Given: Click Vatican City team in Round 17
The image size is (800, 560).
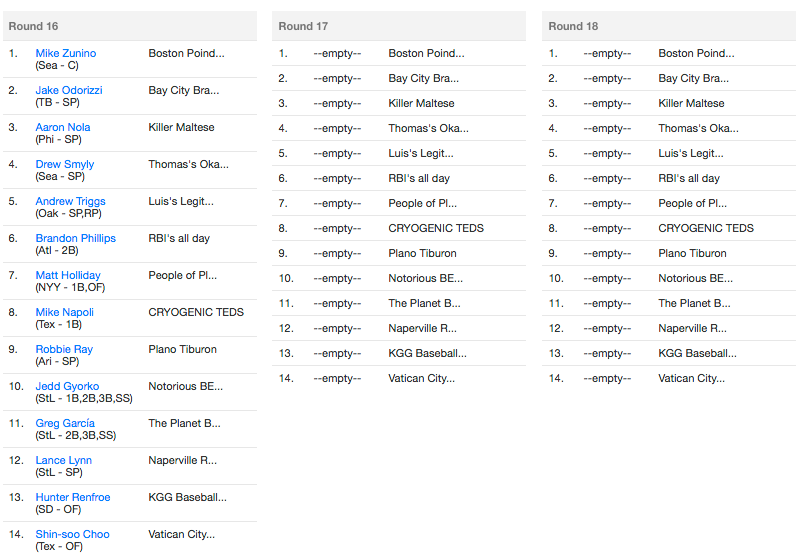Looking at the screenshot, I should pyautogui.click(x=421, y=378).
